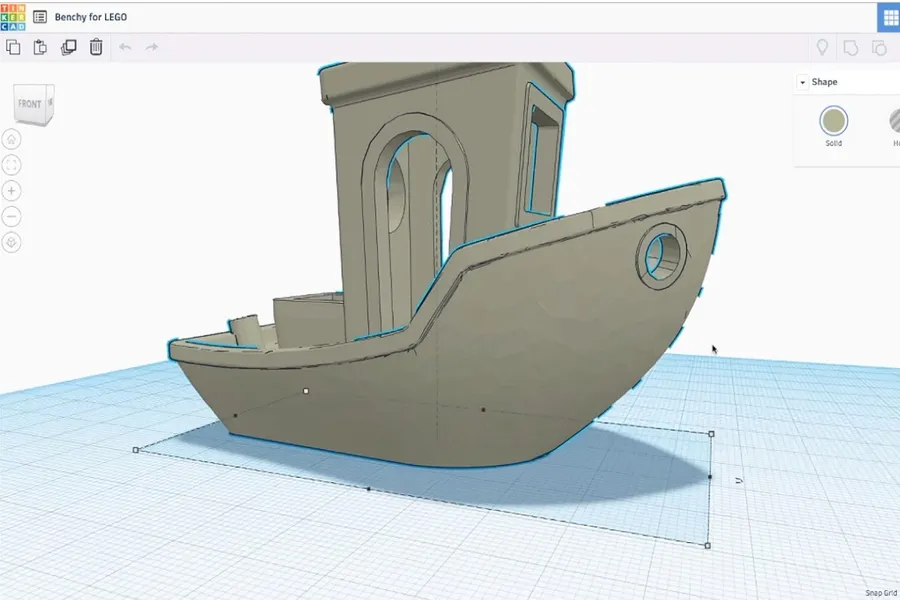This screenshot has height=600, width=900.
Task: Click the left corner resize handle
Action: coord(135,450)
